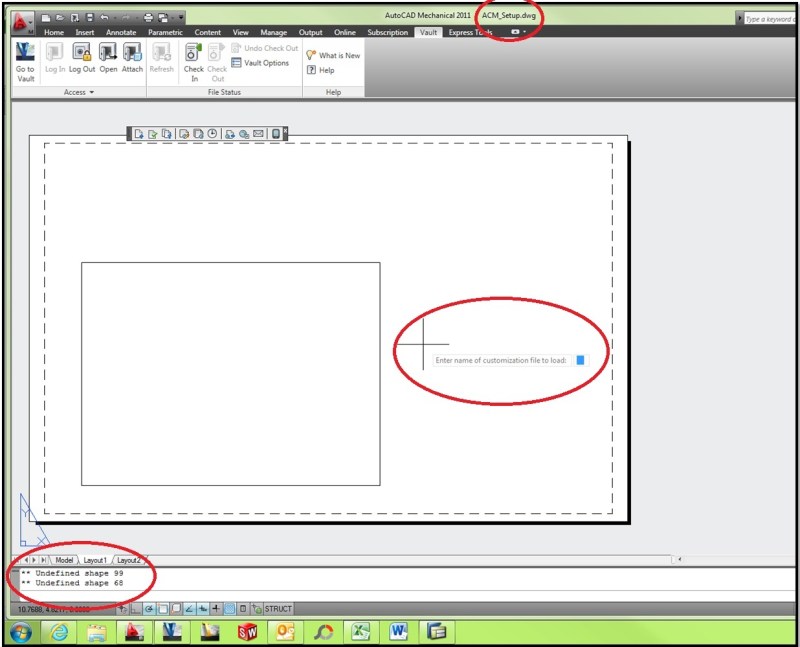The height and width of the screenshot is (647, 800).
Task: Open the Subscription ribbon tab
Action: click(387, 32)
